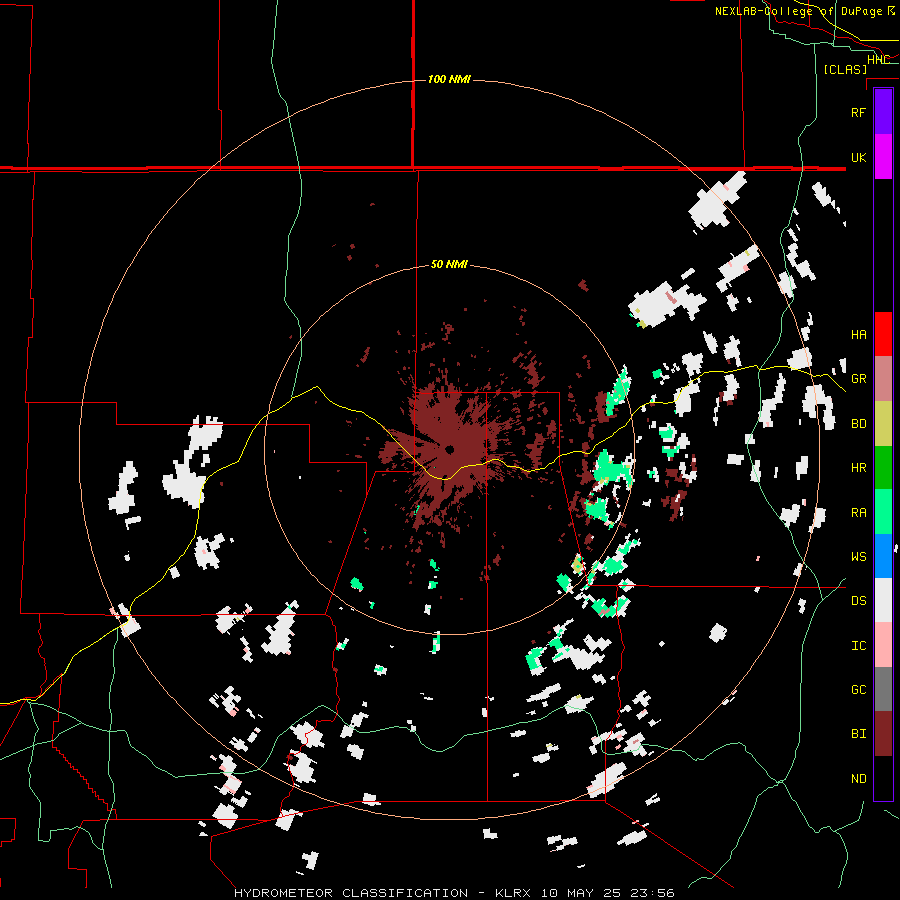Click the purple RF legend color swatch
Screen dimensions: 900x900
pos(883,112)
